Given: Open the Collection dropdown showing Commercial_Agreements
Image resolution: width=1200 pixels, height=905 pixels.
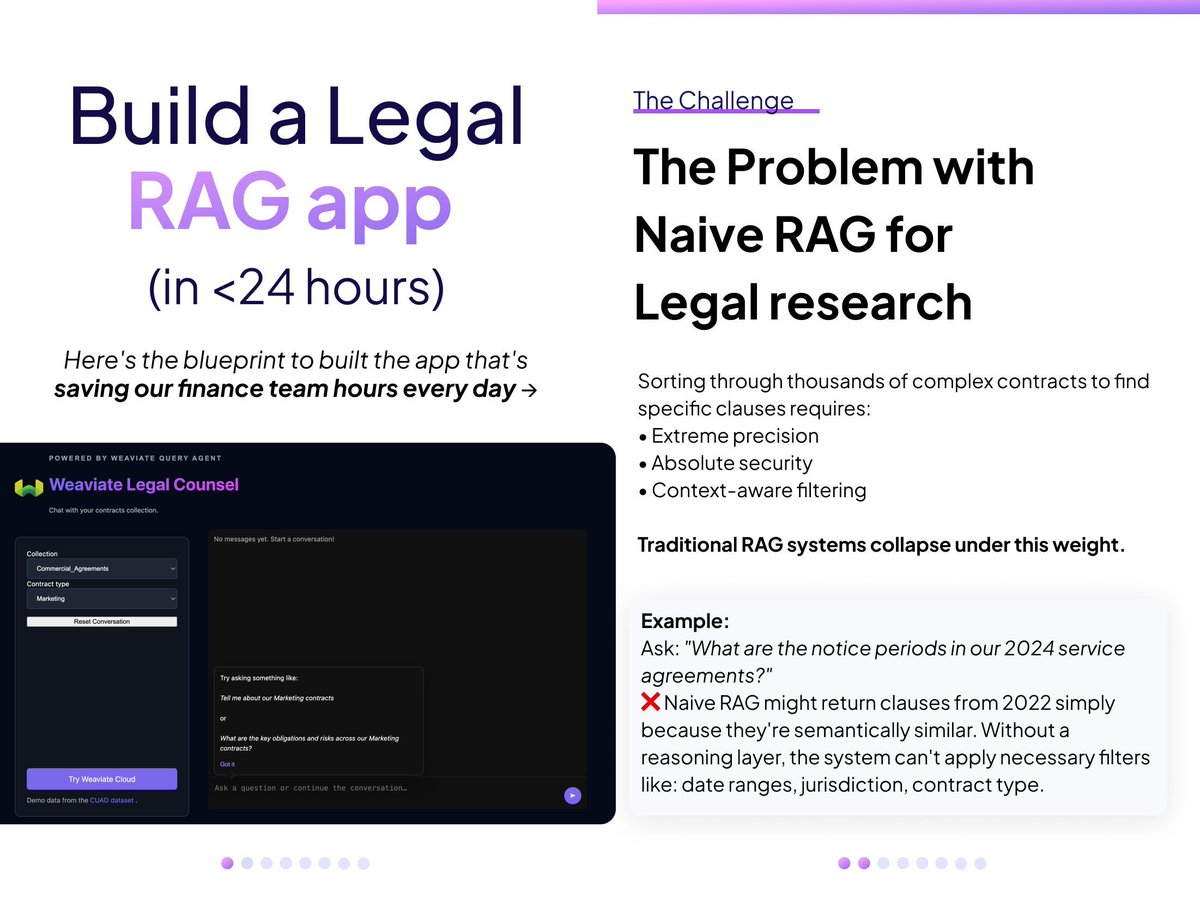Looking at the screenshot, I should tap(102, 568).
